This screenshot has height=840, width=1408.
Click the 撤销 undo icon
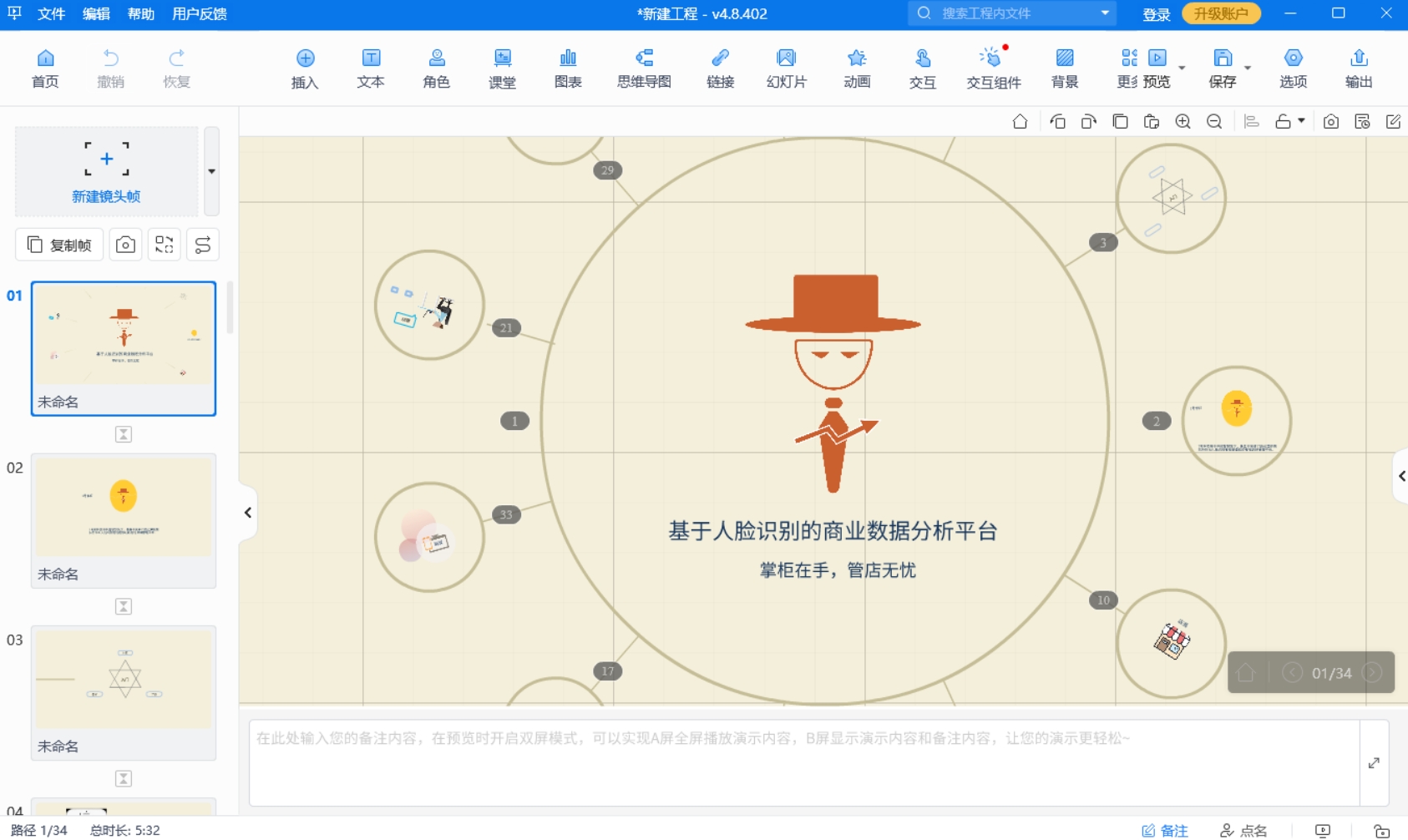pyautogui.click(x=110, y=68)
